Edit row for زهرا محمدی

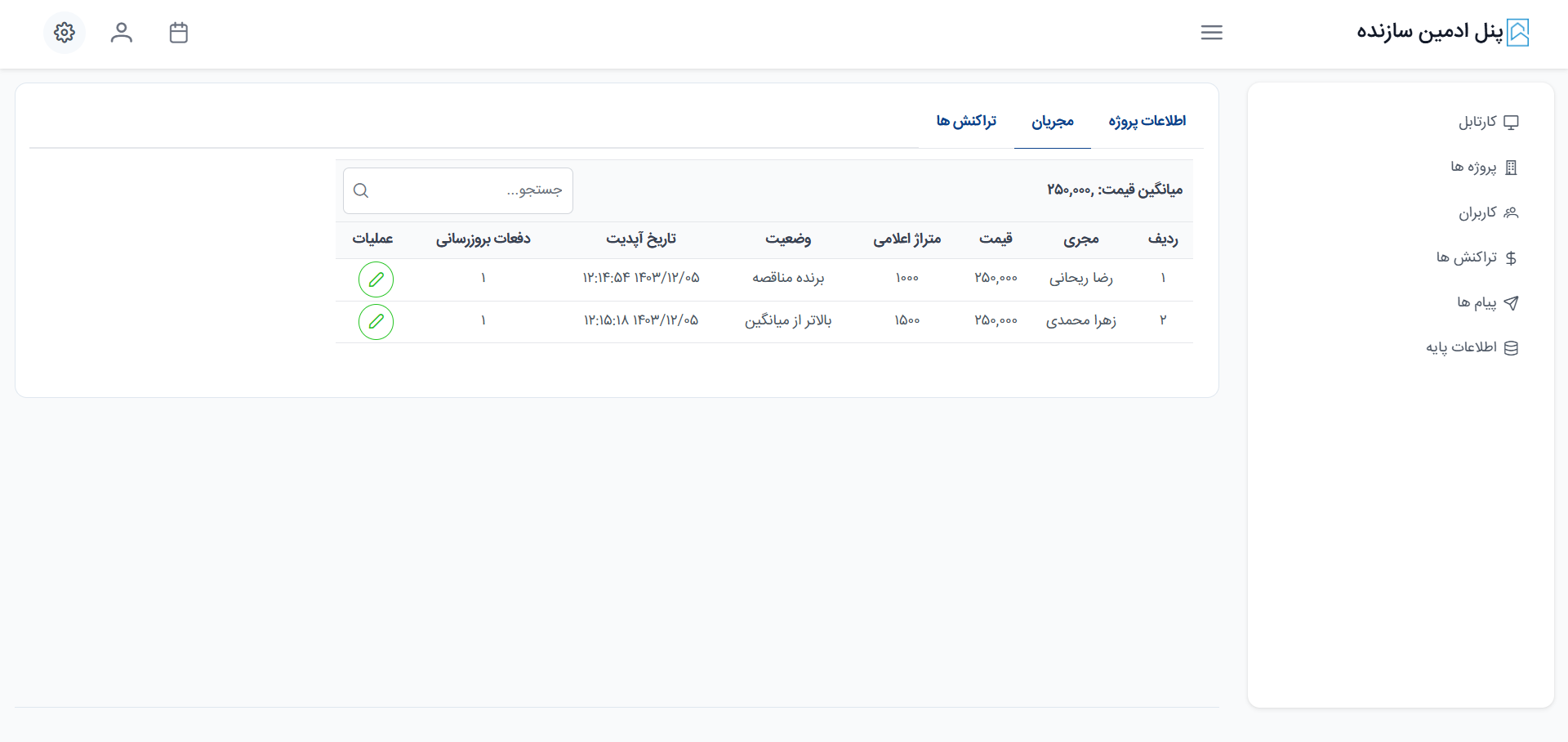(x=376, y=322)
